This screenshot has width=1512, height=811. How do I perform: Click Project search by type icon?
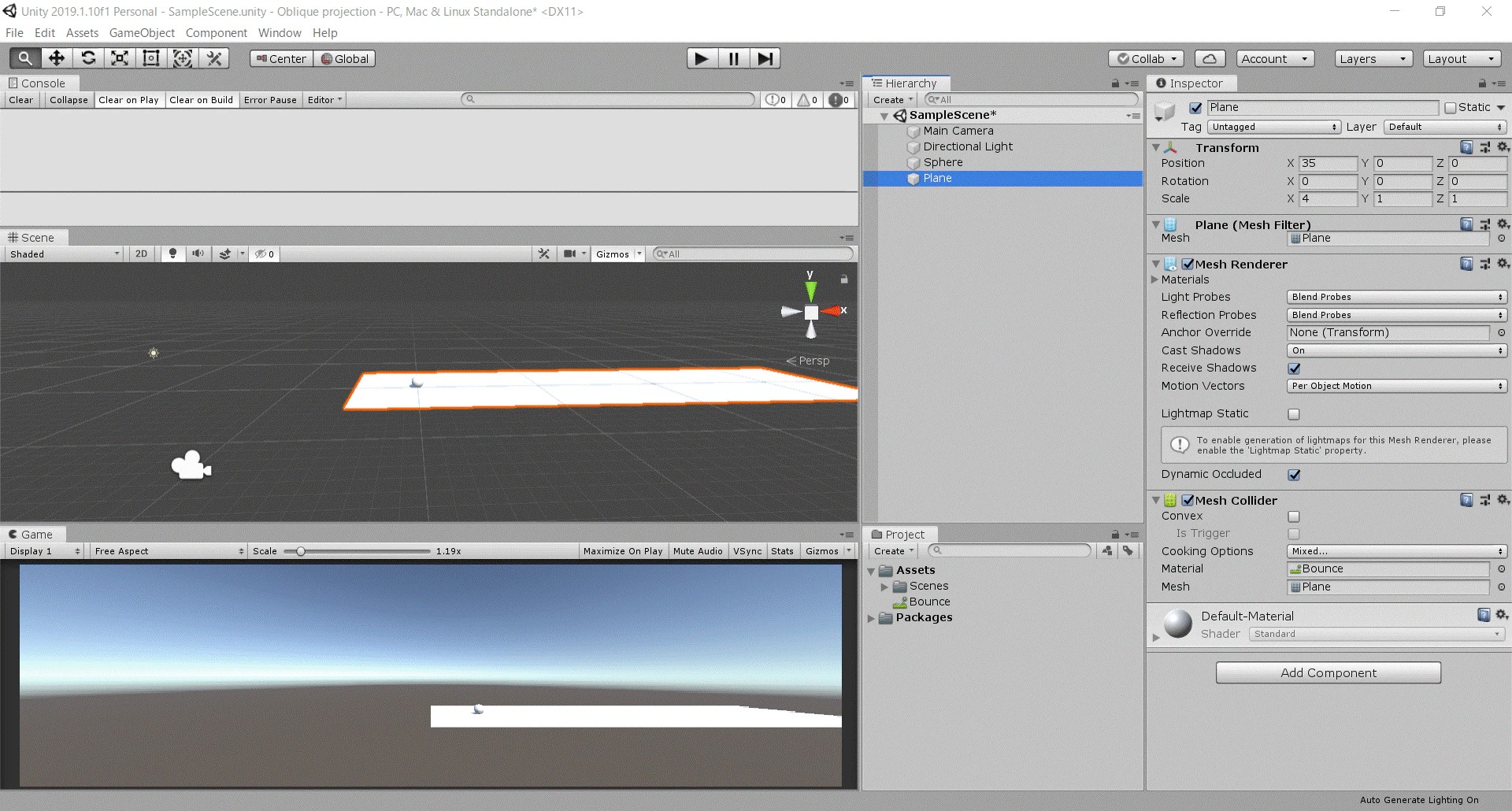[1107, 550]
